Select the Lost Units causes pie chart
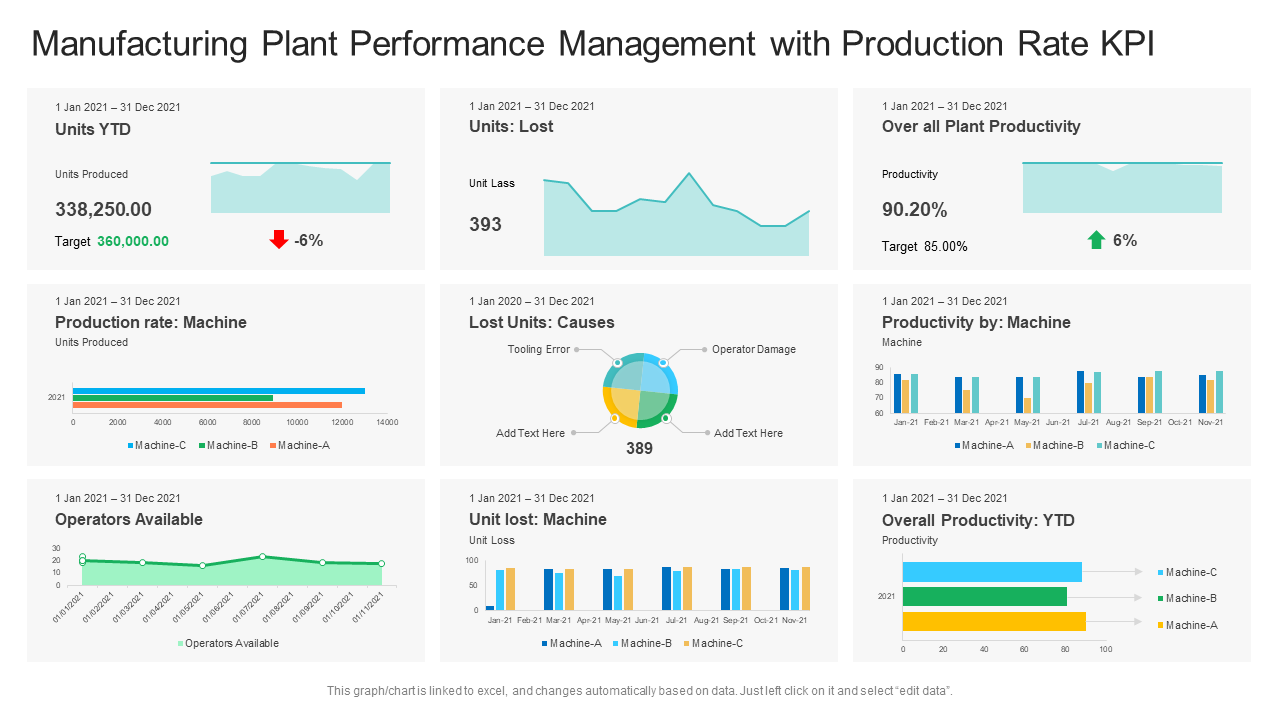 point(640,390)
